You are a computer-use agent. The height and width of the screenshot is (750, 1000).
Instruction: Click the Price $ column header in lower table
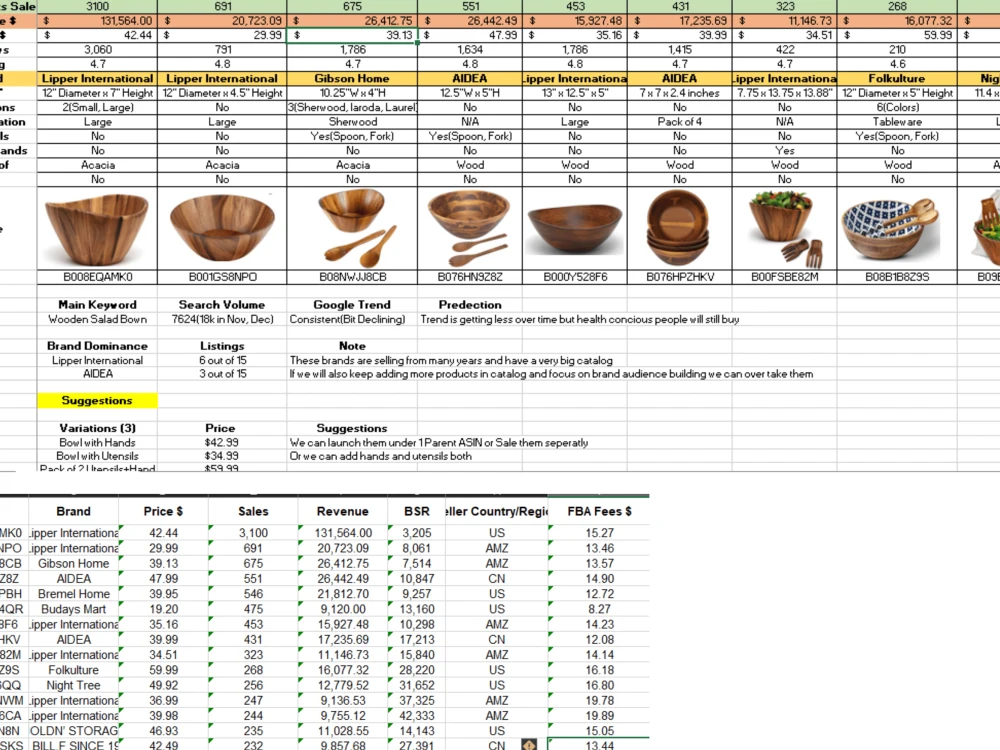click(x=163, y=511)
